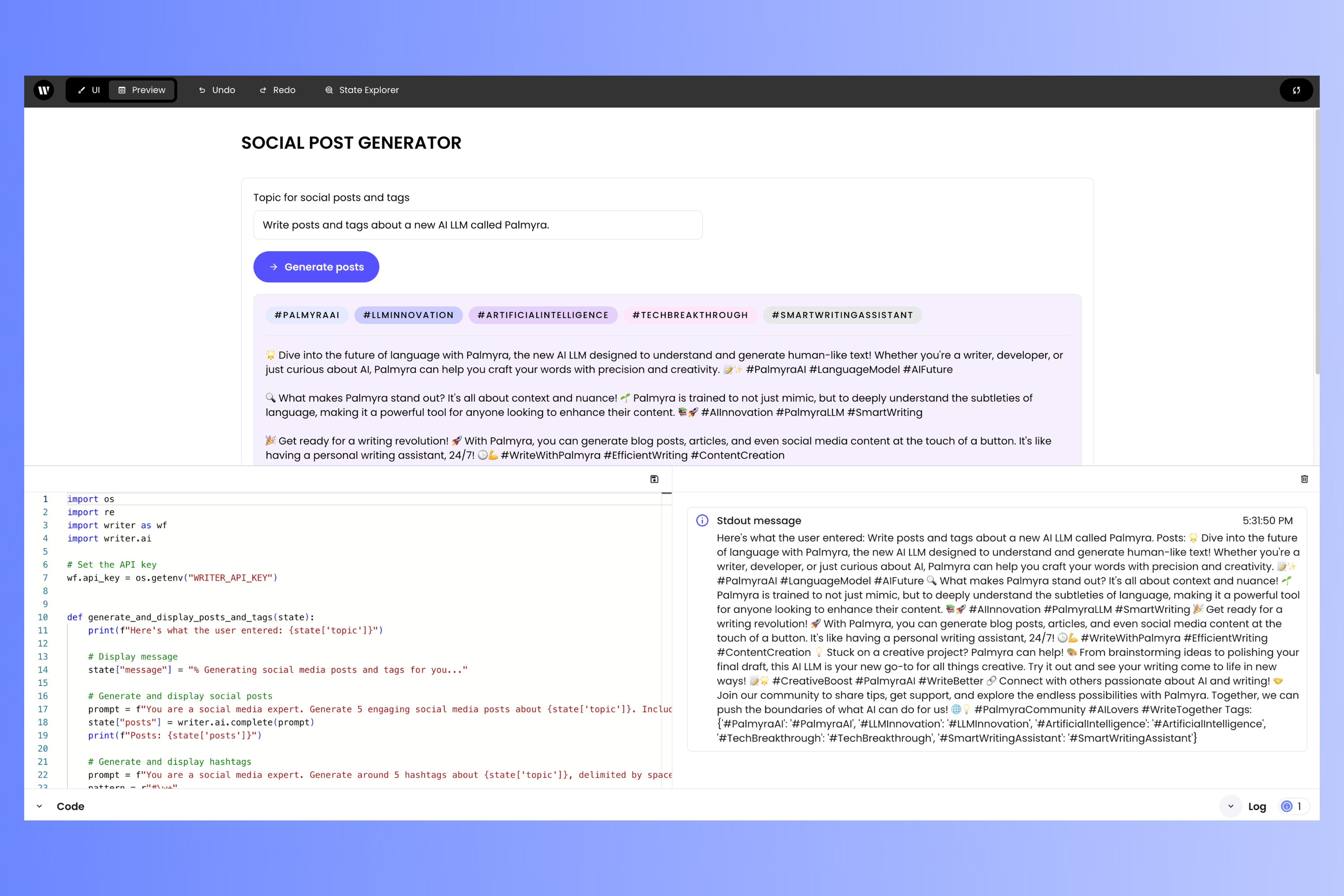1344x896 pixels.
Task: Click the Redo button
Action: [278, 90]
